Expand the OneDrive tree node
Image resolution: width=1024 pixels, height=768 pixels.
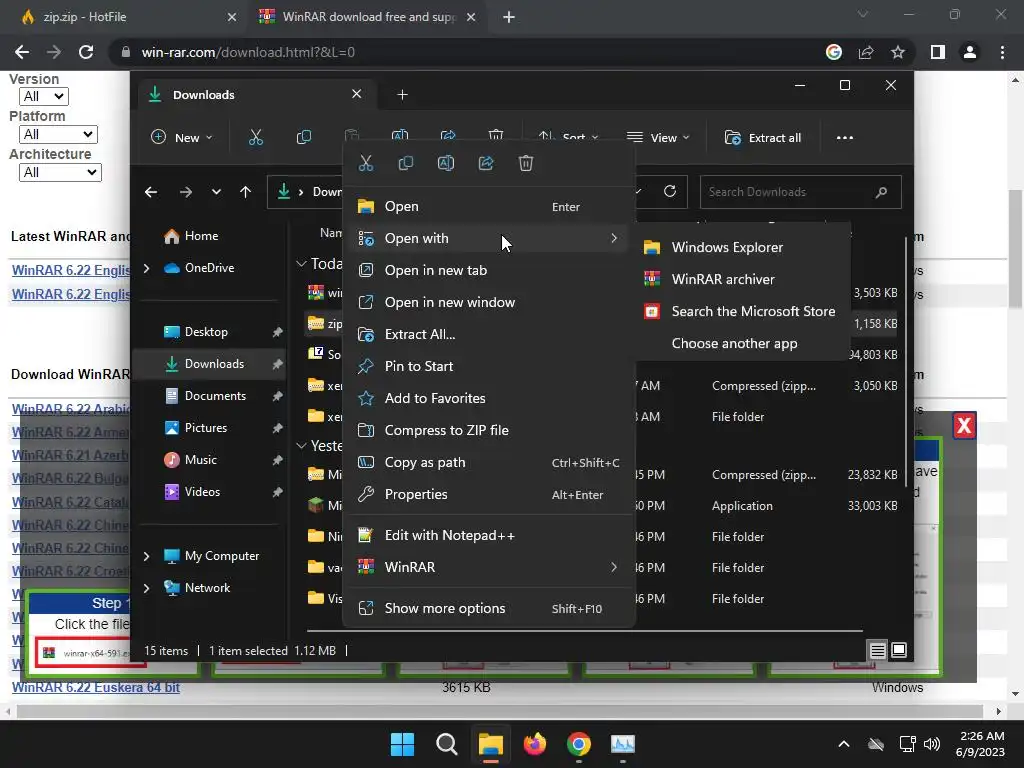(146, 268)
